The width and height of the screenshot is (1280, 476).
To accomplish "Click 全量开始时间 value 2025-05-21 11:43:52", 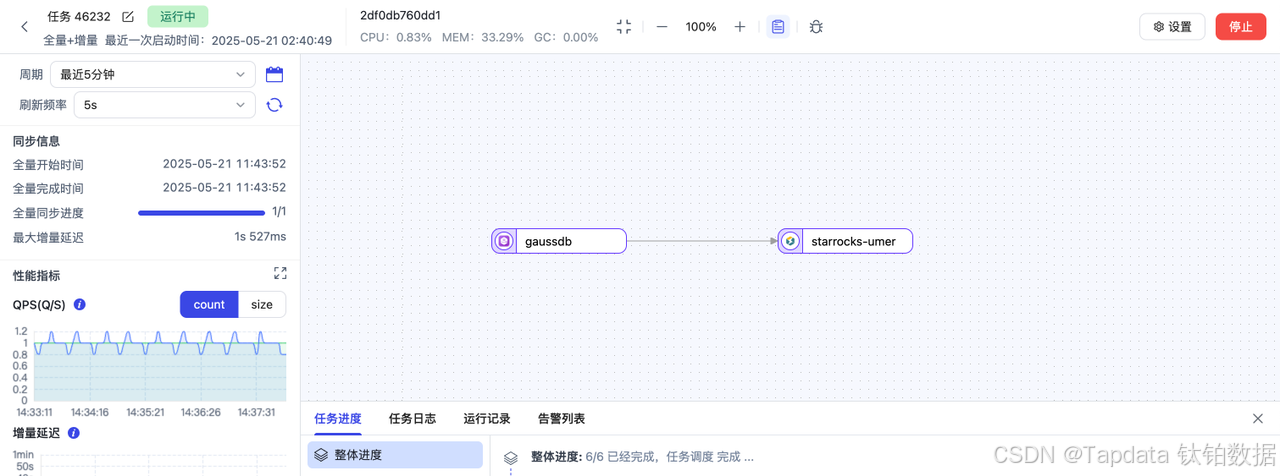I will (x=225, y=164).
